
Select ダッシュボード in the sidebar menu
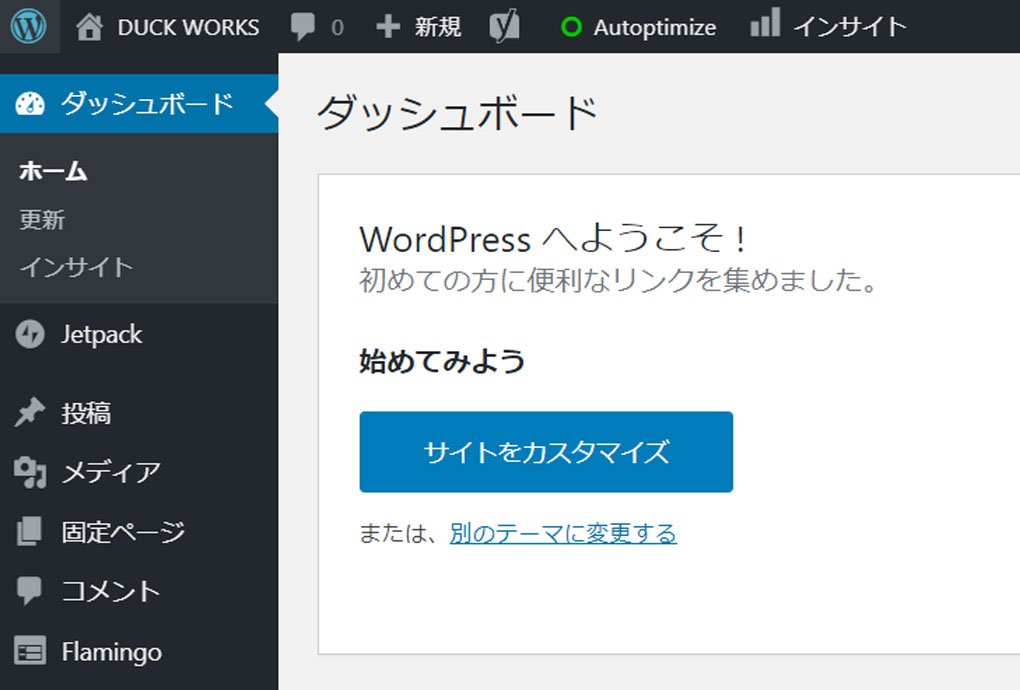click(x=148, y=104)
